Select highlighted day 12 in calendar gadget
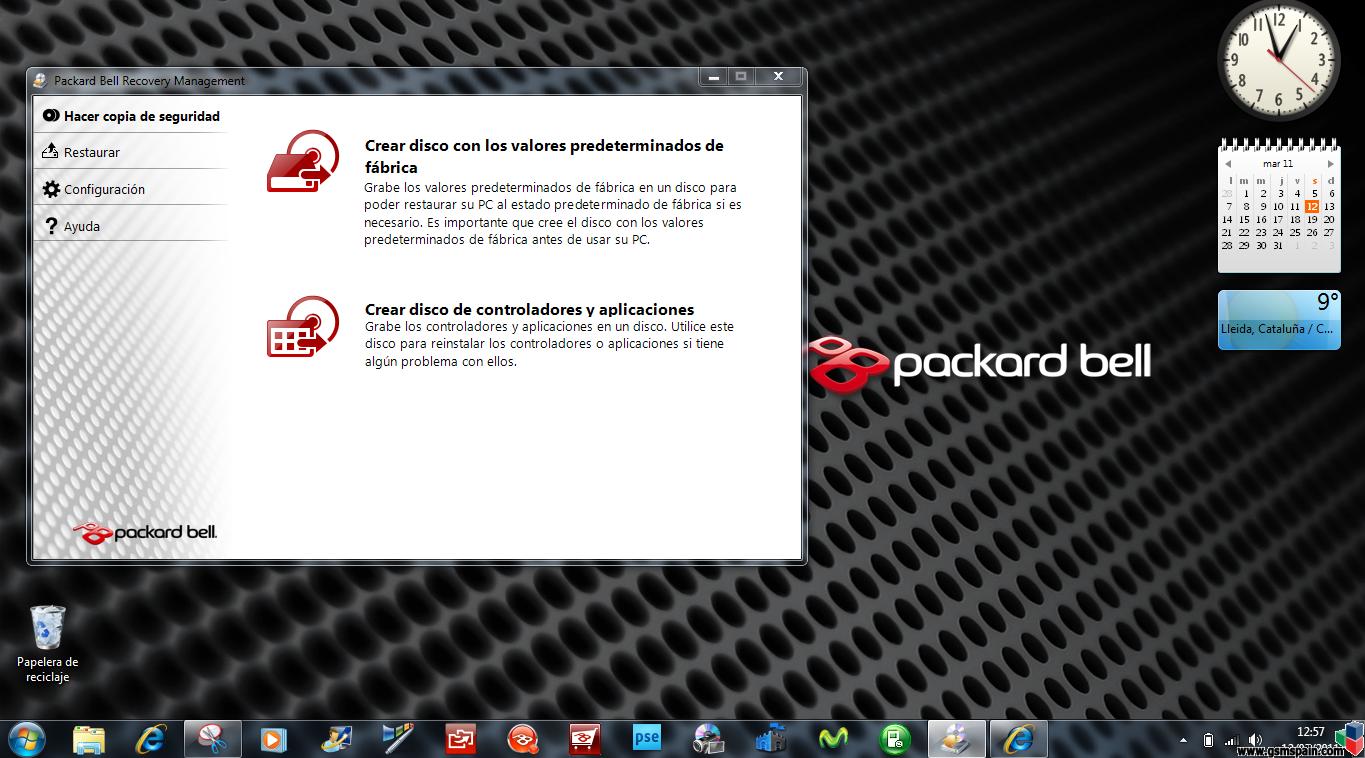The height and width of the screenshot is (758, 1365). pyautogui.click(x=1312, y=206)
